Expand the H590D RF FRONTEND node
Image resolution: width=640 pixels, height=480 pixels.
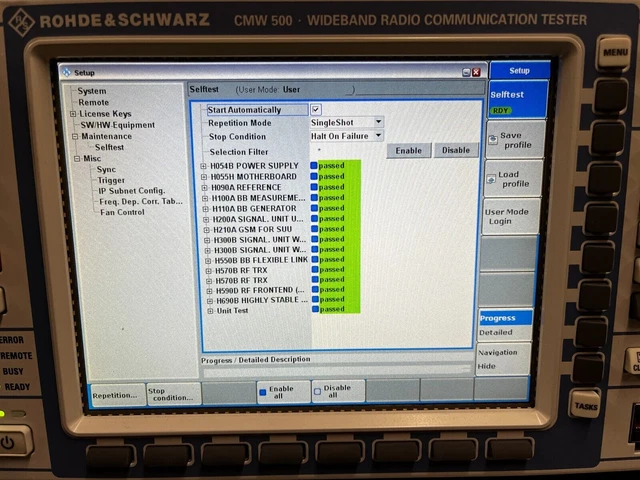point(209,291)
